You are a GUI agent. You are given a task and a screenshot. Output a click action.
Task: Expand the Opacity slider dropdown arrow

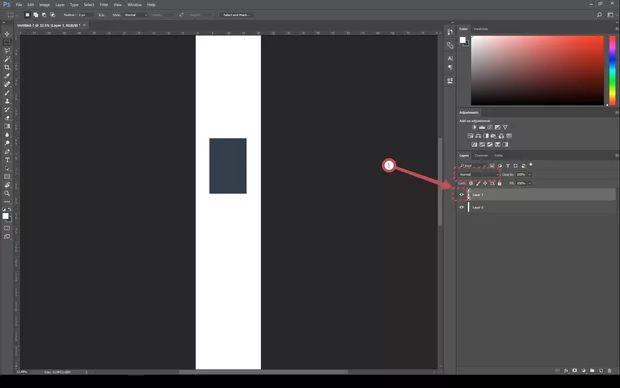coord(530,174)
